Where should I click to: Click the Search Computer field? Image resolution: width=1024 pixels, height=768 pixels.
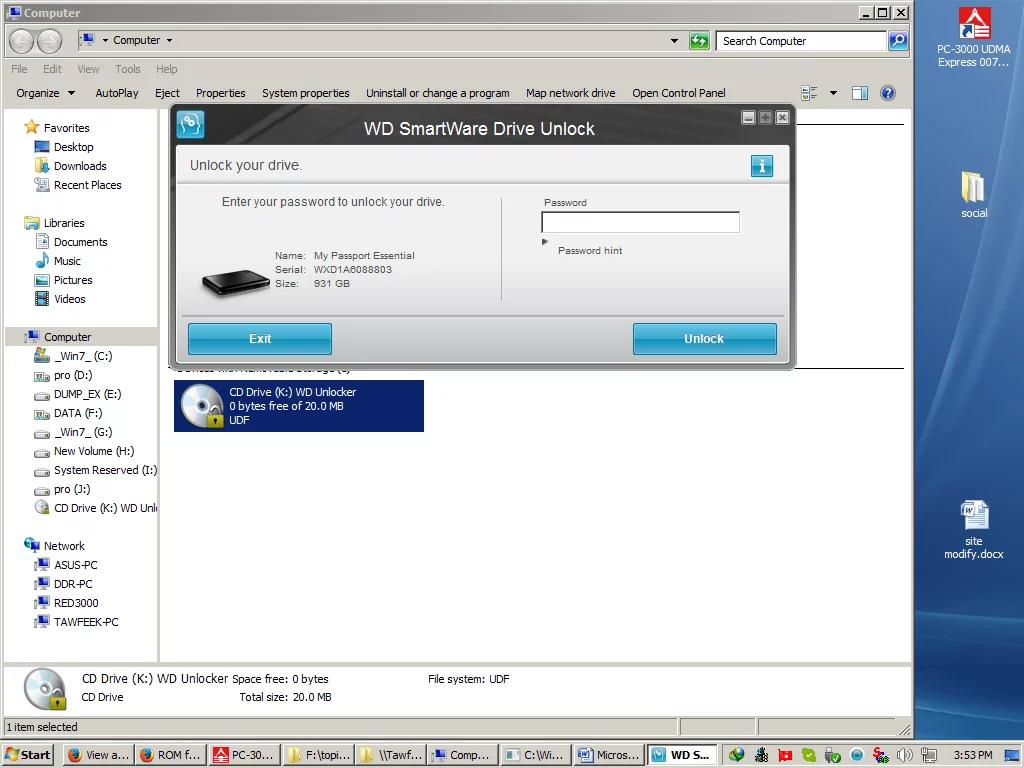(802, 41)
